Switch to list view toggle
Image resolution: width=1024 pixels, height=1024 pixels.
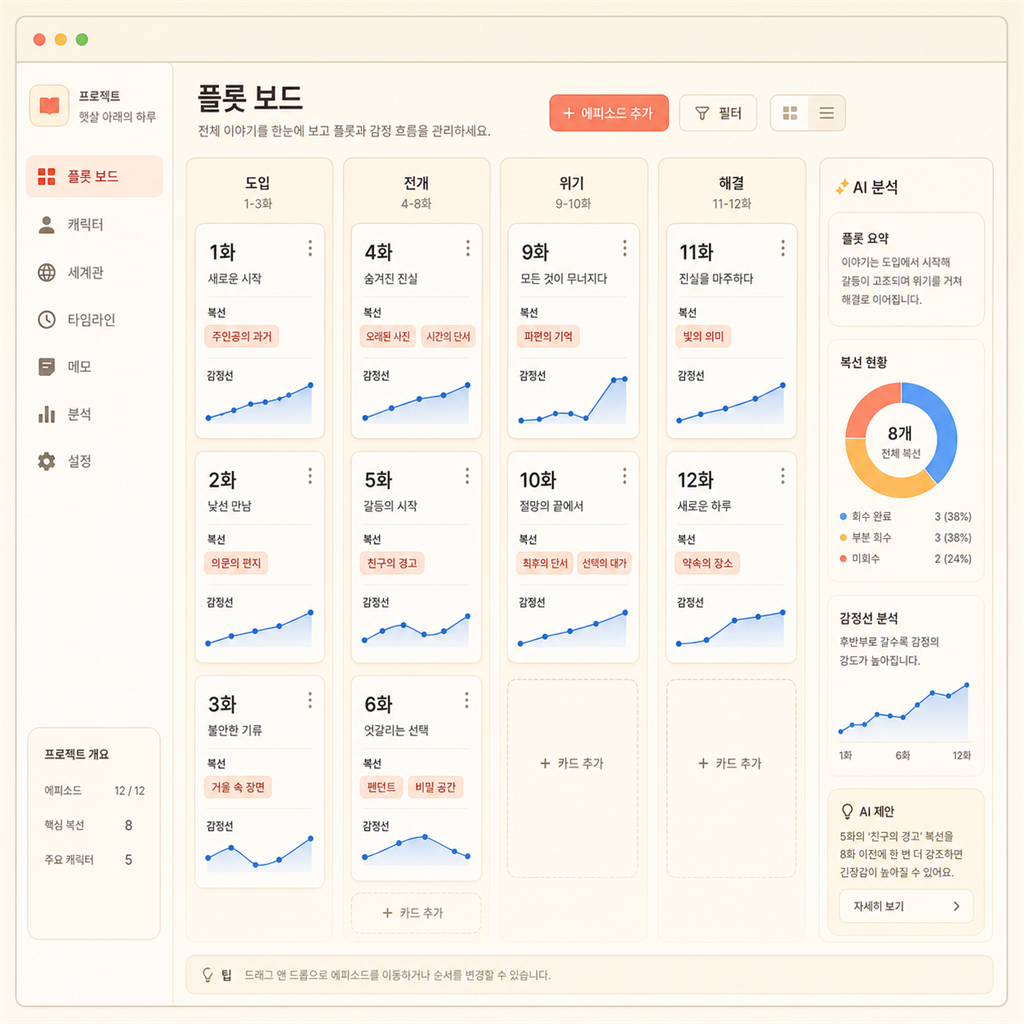(826, 113)
